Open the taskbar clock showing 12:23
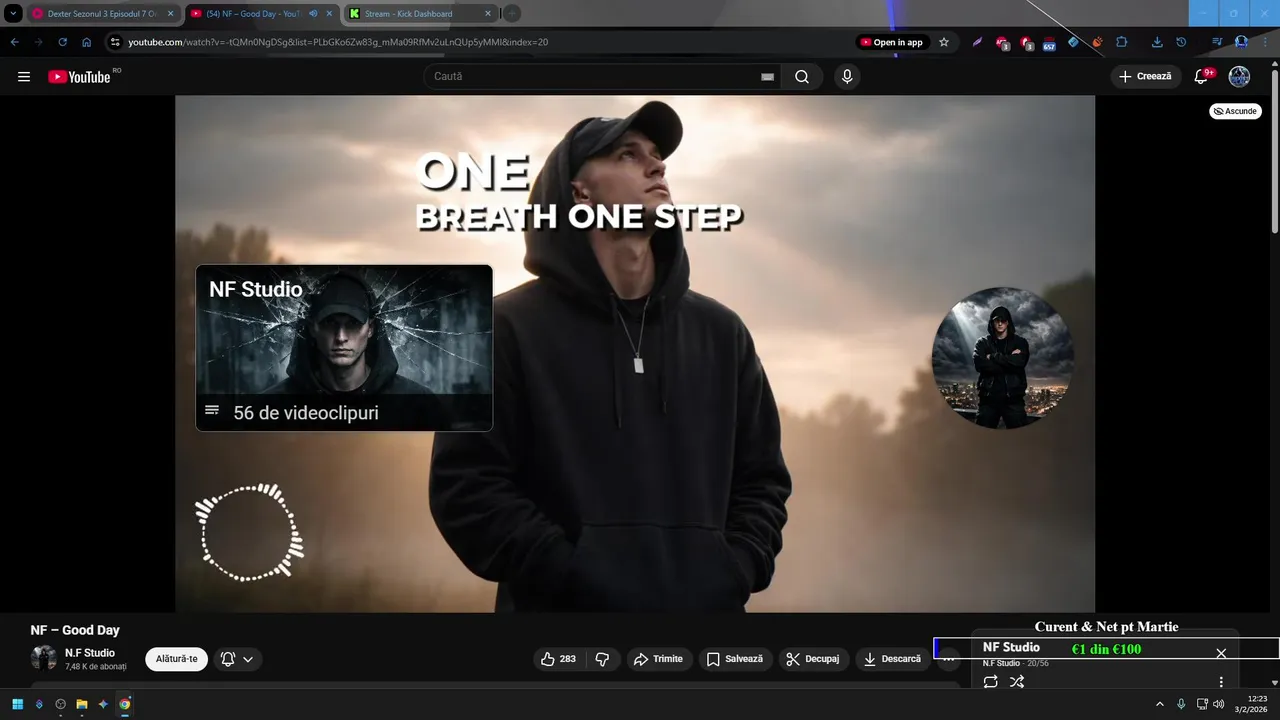The image size is (1280, 720). click(x=1252, y=704)
